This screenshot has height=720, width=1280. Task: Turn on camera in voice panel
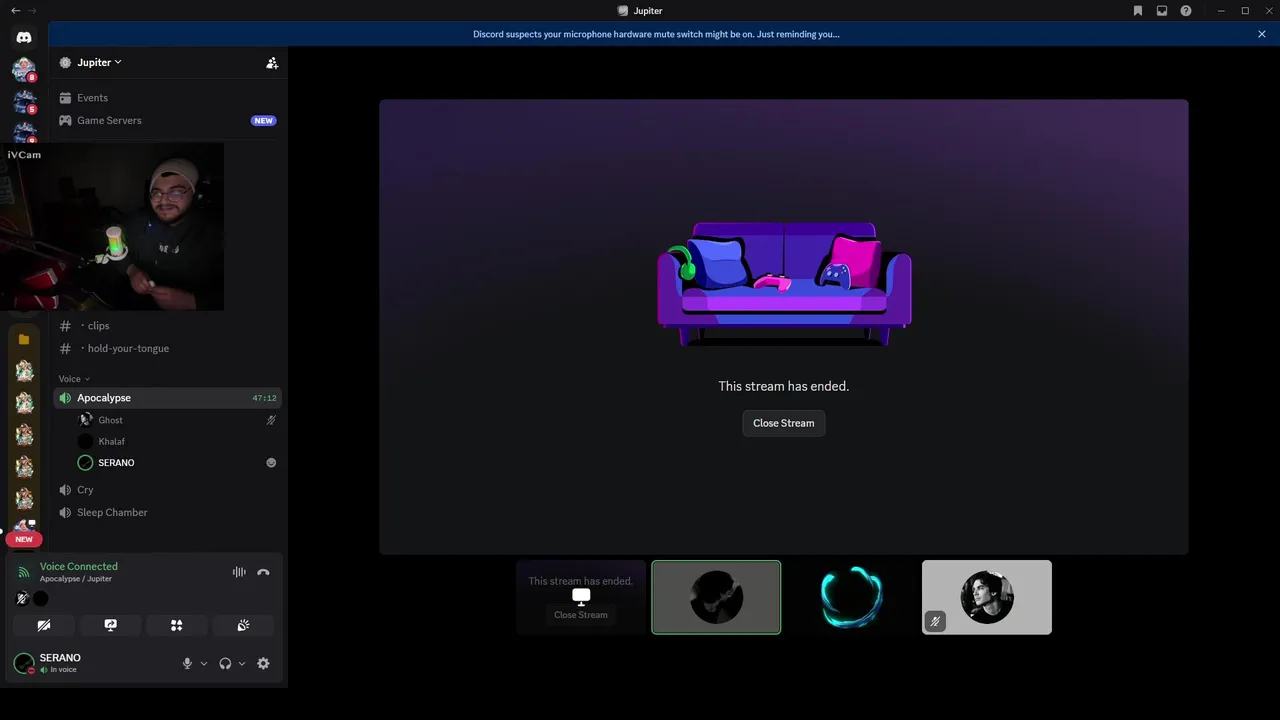point(44,625)
